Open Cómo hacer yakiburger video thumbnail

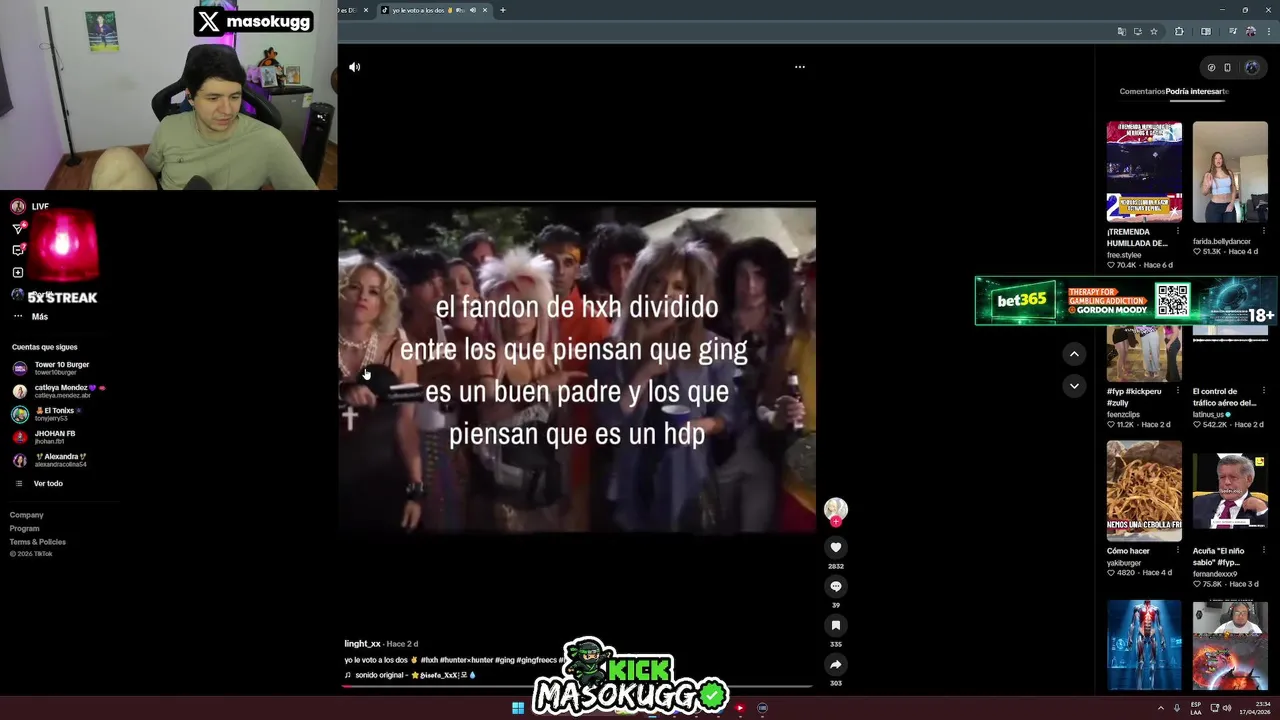[x=1144, y=491]
